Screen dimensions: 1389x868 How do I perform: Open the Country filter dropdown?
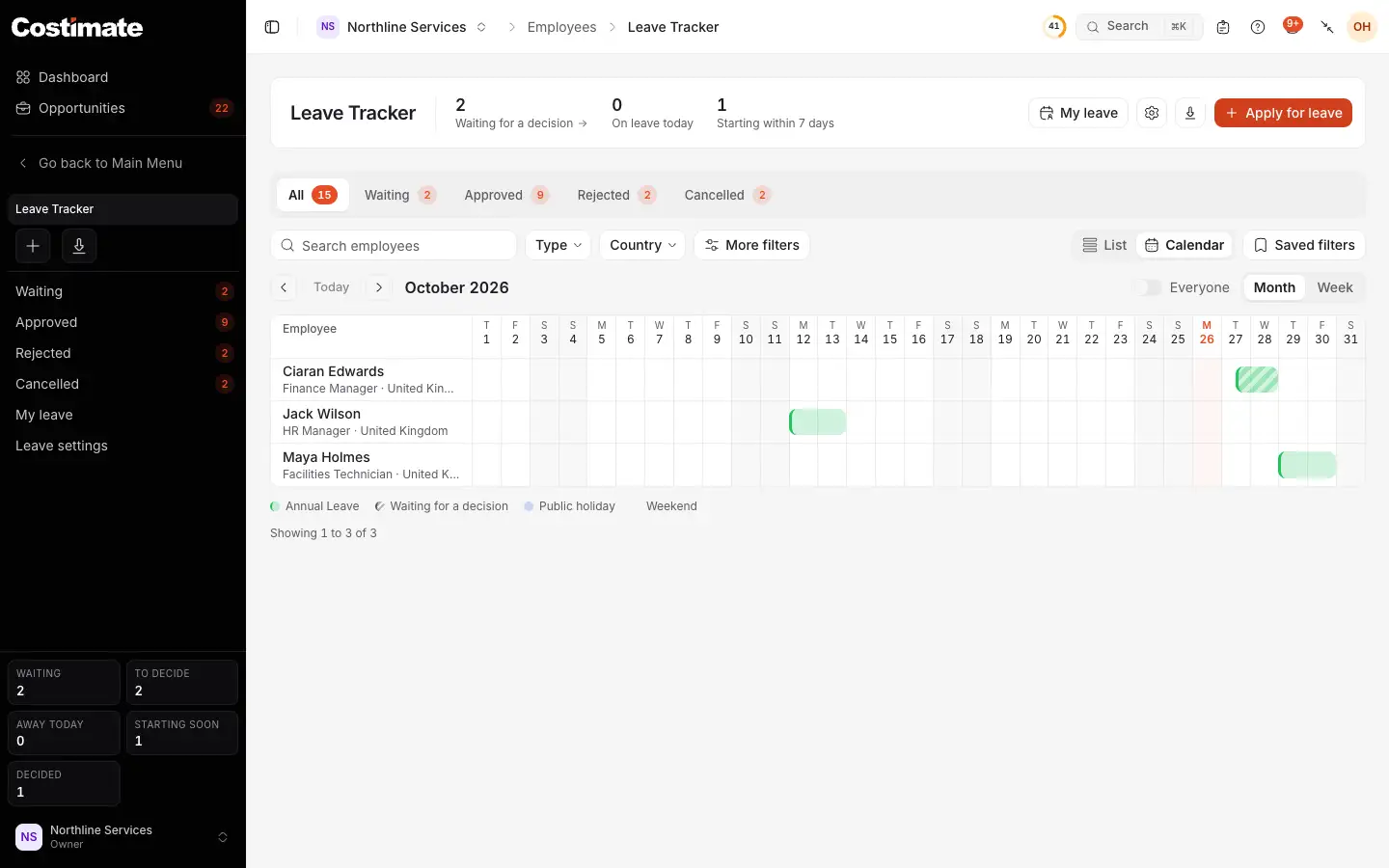[642, 245]
